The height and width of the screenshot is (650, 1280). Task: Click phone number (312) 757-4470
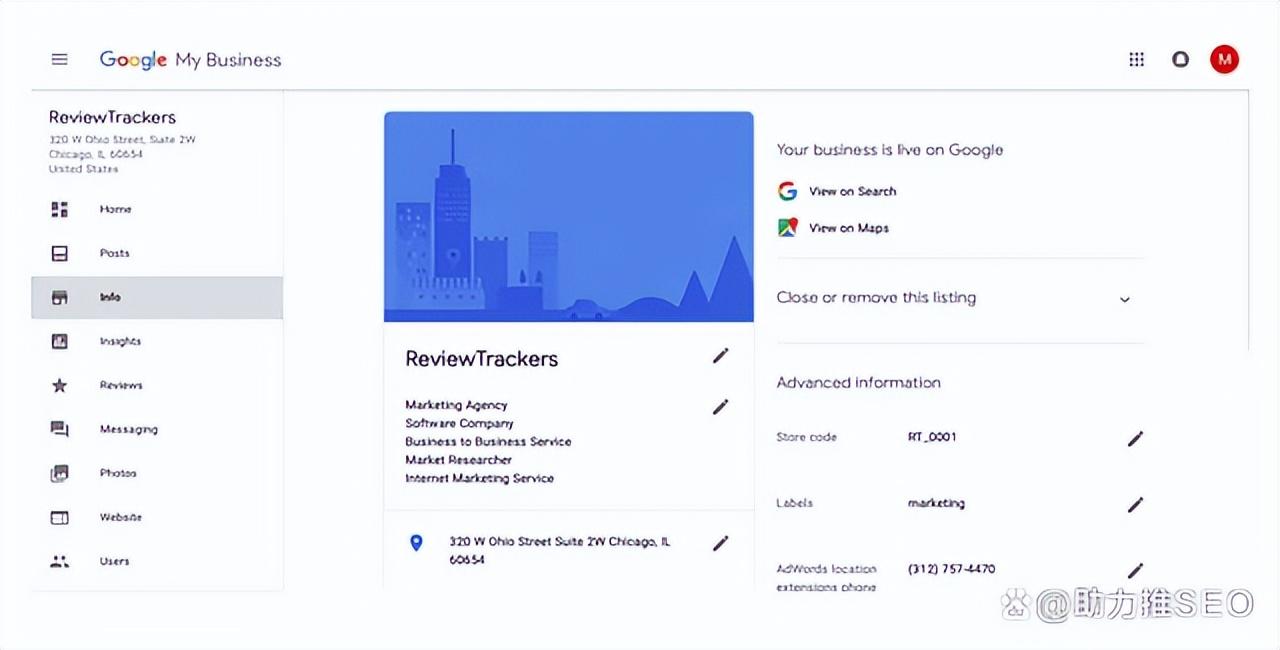pos(951,569)
